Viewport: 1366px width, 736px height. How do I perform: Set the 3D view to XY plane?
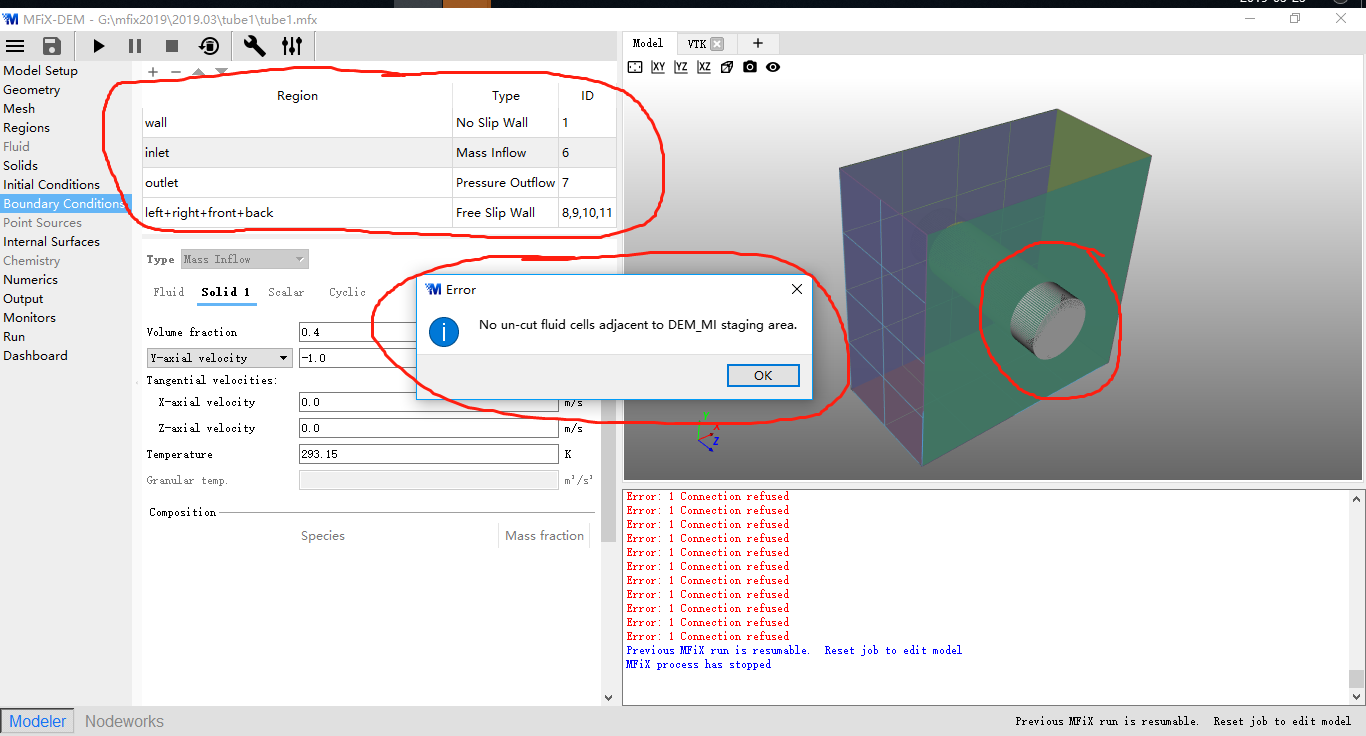(658, 67)
